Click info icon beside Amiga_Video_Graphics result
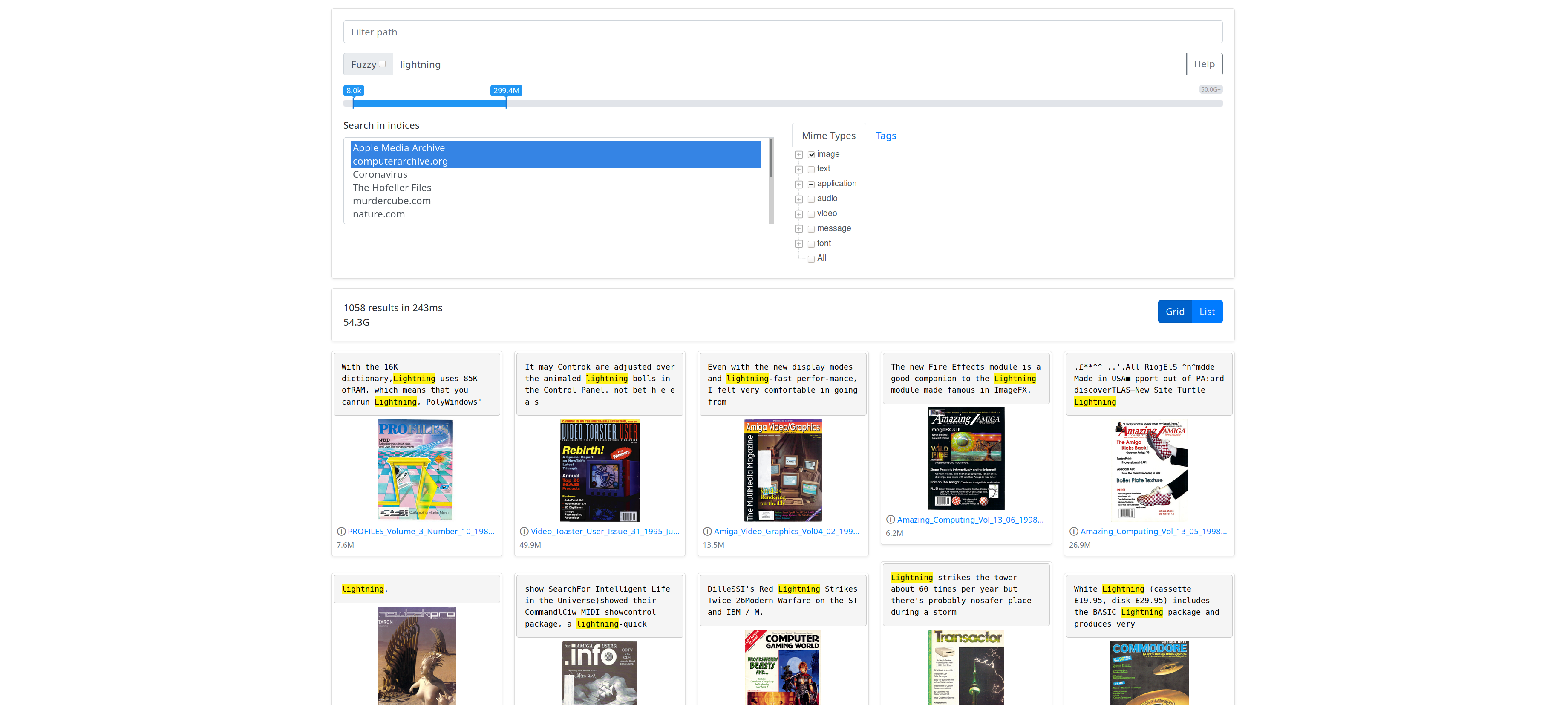Viewport: 1568px width, 705px height. [707, 532]
